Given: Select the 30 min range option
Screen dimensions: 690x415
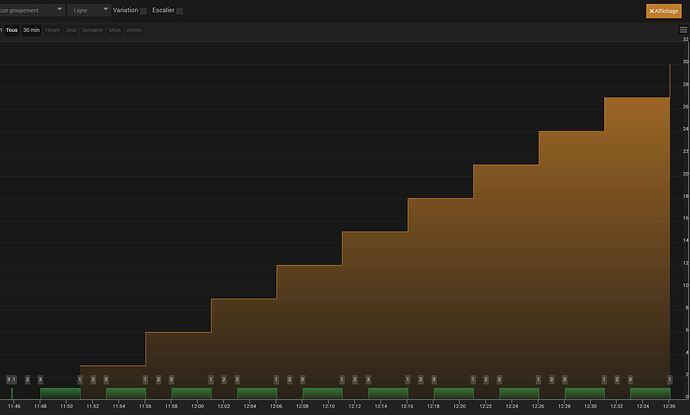Looking at the screenshot, I should tap(31, 30).
